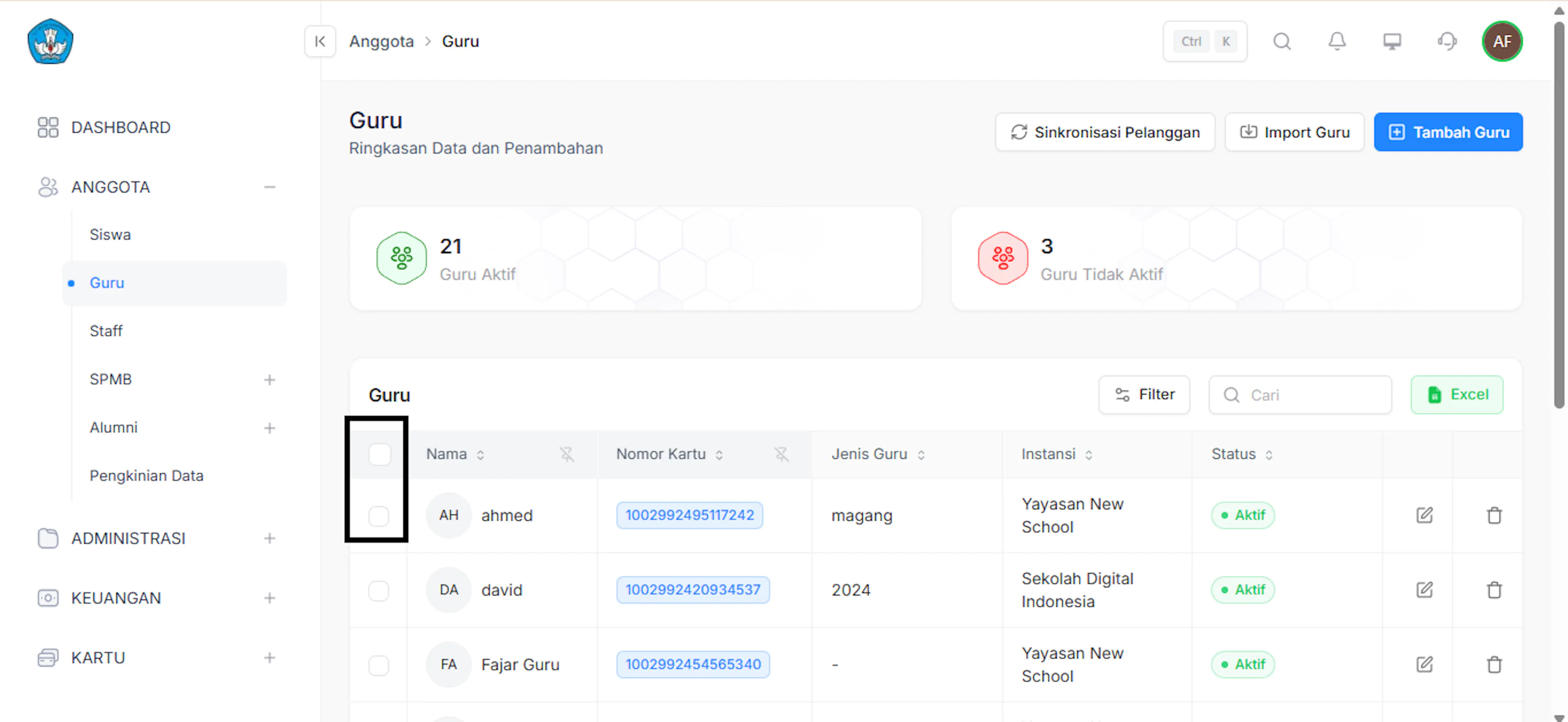The width and height of the screenshot is (1568, 722).
Task: Click the Guru Aktif green hexagon icon
Action: (x=401, y=258)
